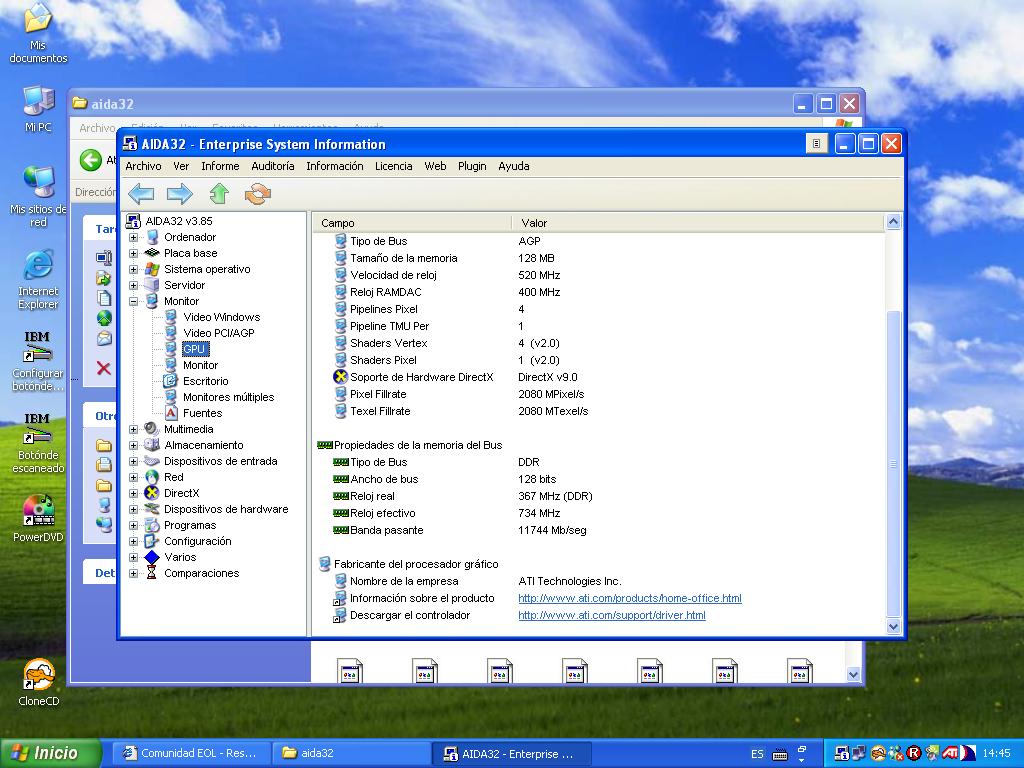Screen dimensions: 1024x768
Task: Select the AIDA32 v3.85 root node
Action: click(179, 221)
